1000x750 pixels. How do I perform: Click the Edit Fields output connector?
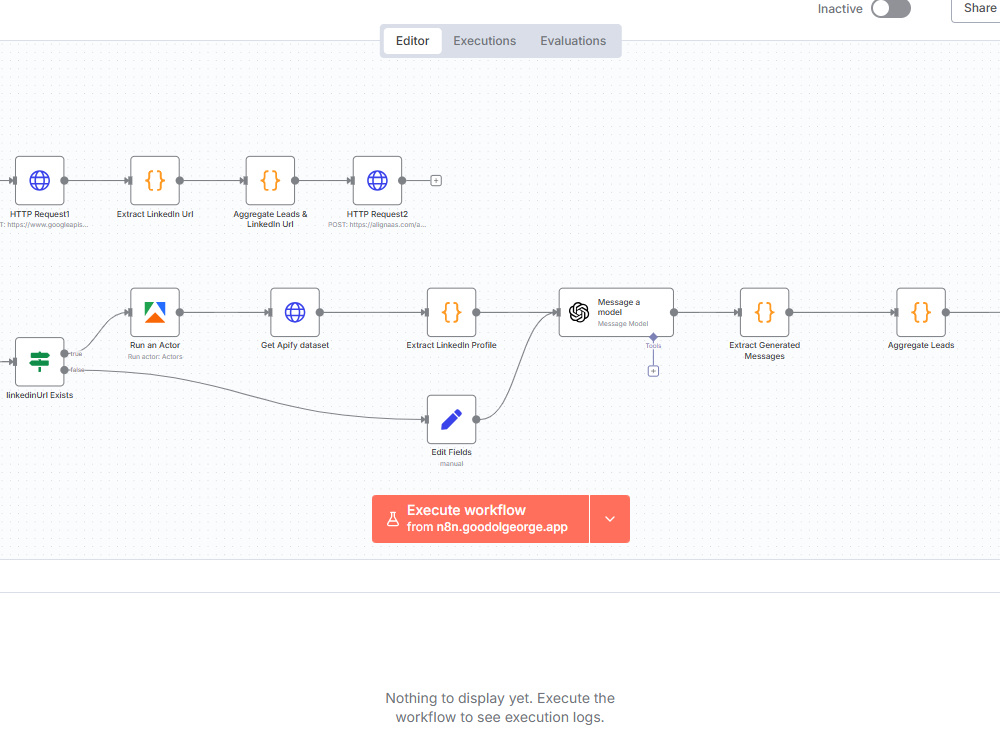click(476, 419)
